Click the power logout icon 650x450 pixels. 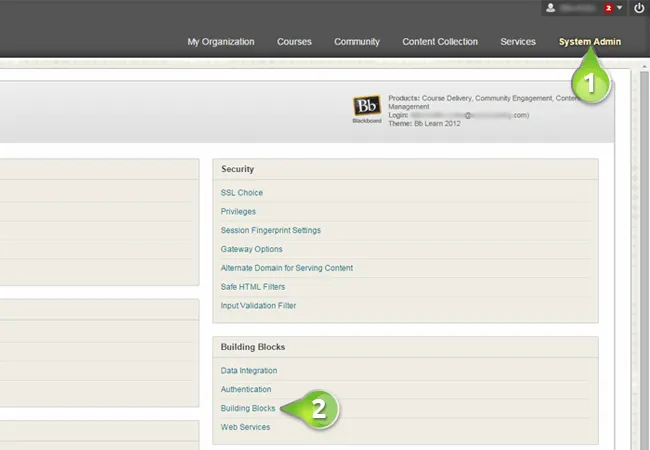point(639,8)
